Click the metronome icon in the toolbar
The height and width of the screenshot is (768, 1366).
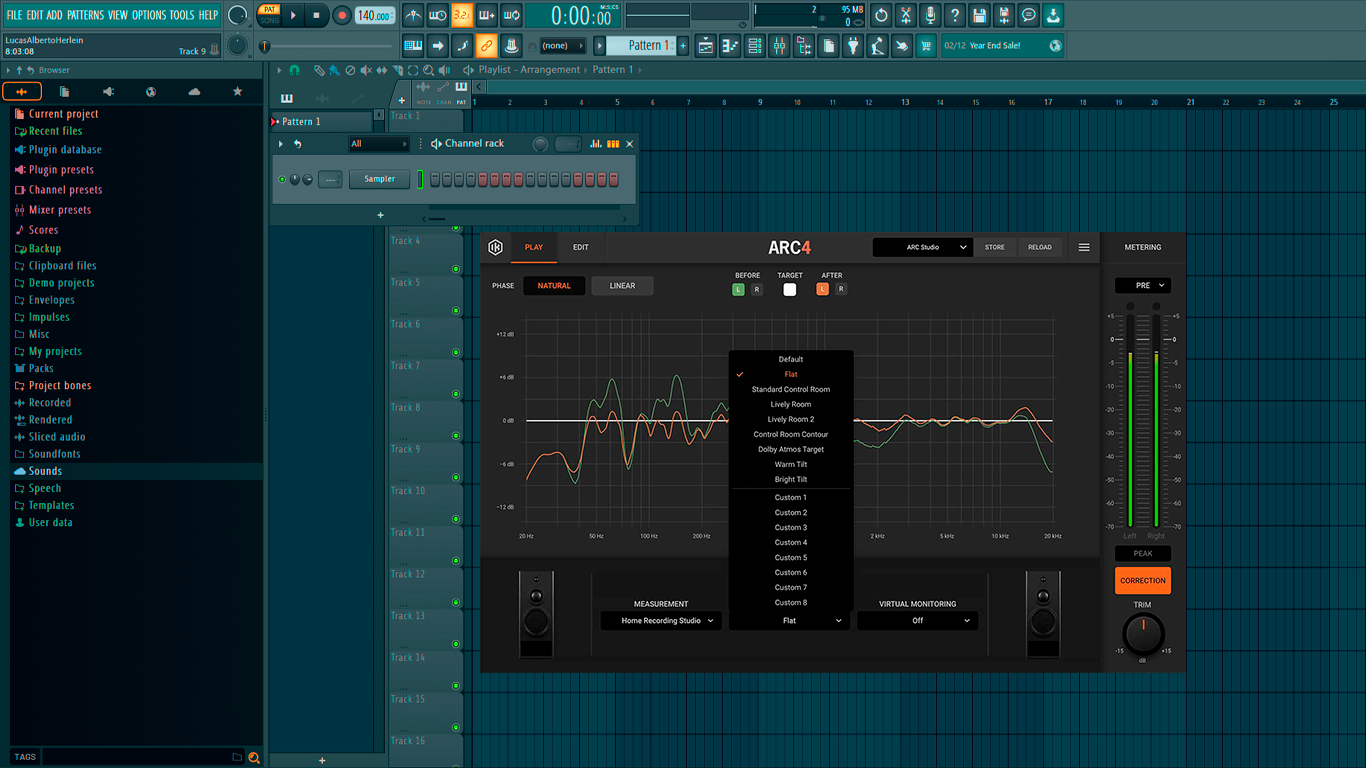coord(413,15)
